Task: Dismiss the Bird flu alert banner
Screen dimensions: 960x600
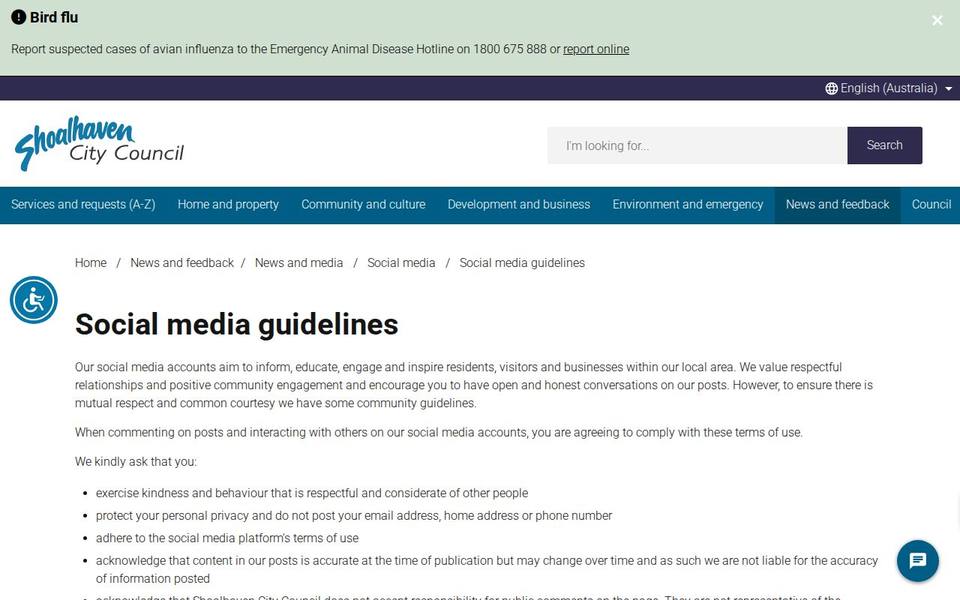Action: tap(937, 20)
